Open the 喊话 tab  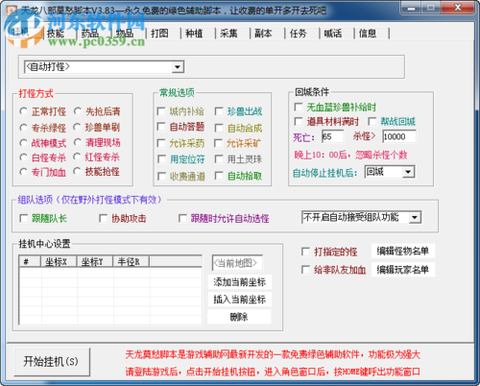[333, 34]
